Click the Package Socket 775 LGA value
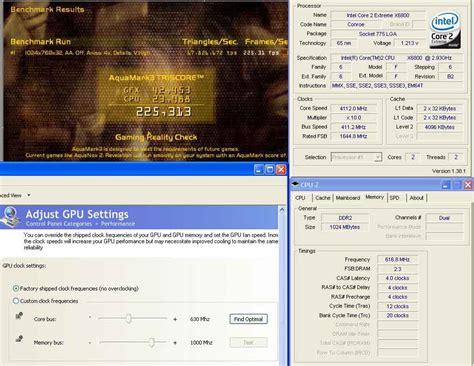474x366 pixels. [x=378, y=34]
